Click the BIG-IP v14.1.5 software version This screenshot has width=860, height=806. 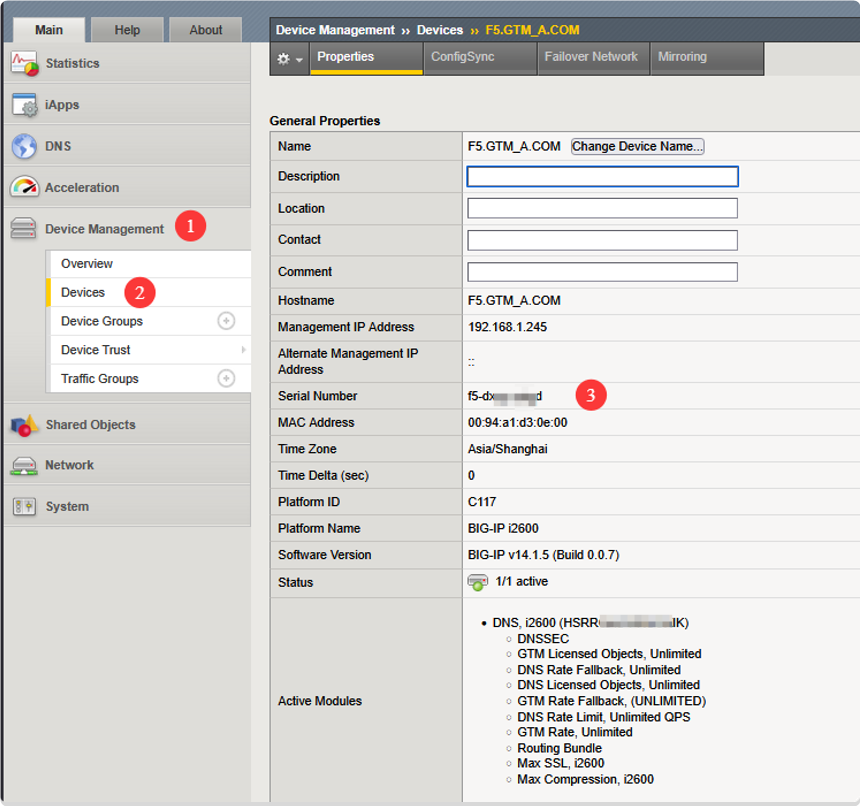(543, 555)
